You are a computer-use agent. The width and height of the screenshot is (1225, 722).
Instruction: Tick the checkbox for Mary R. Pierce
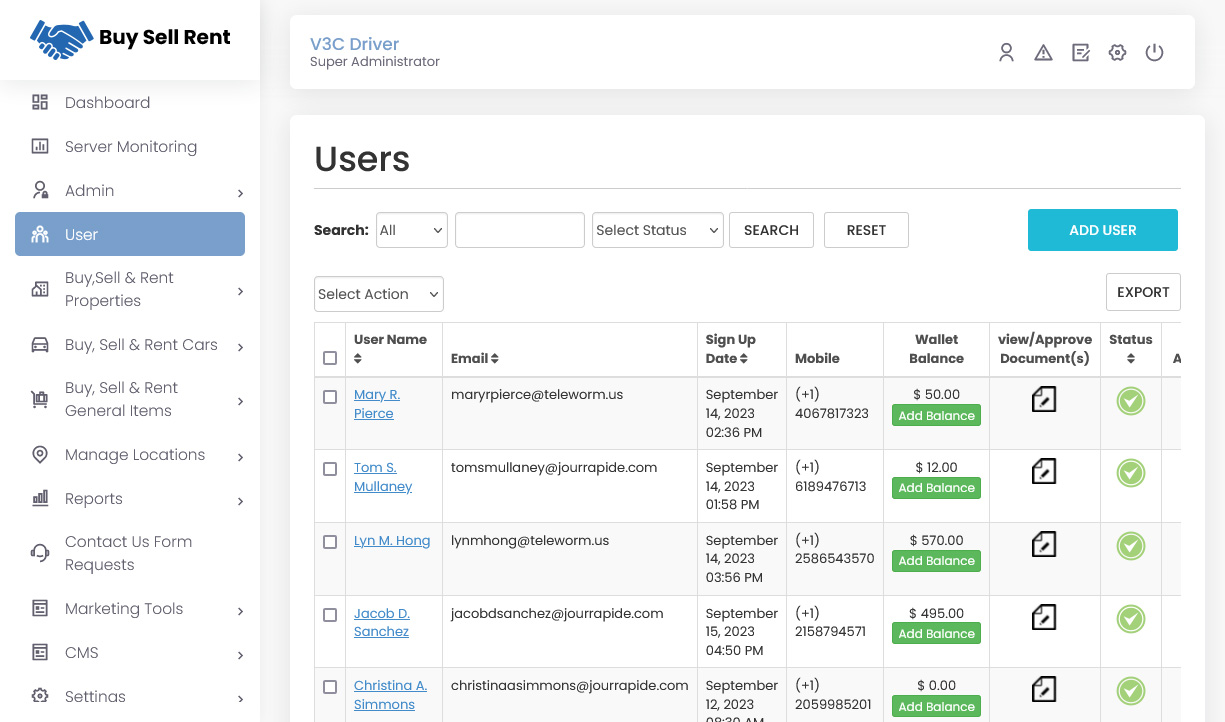[330, 397]
